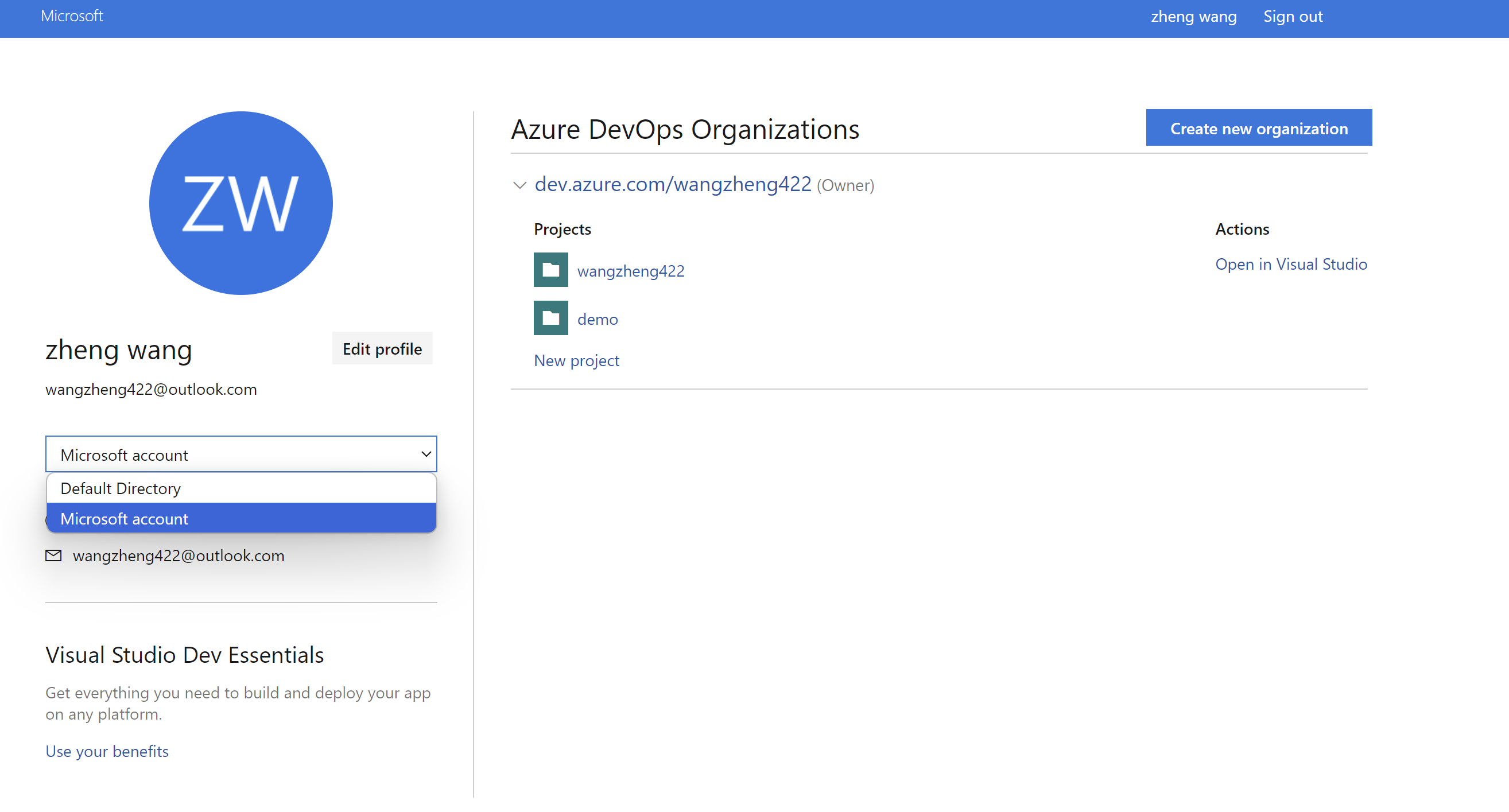Screen dimensions: 1509x812
Task: Click the ZW profile avatar circle
Action: point(240,203)
